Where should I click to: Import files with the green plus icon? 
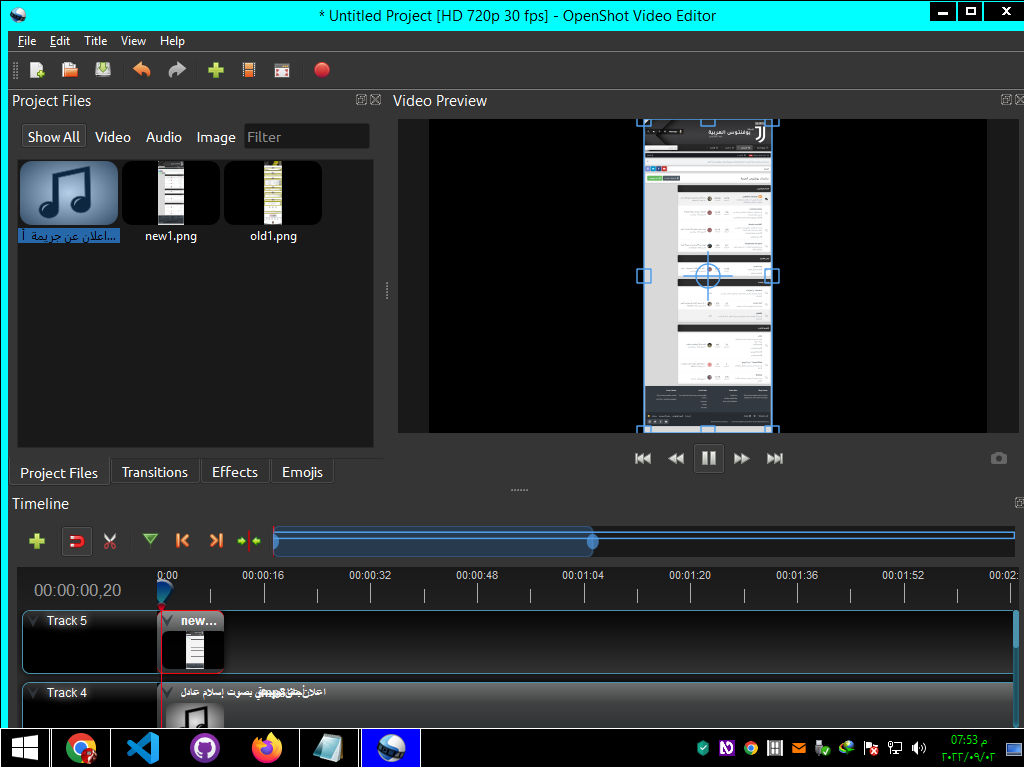(x=216, y=70)
